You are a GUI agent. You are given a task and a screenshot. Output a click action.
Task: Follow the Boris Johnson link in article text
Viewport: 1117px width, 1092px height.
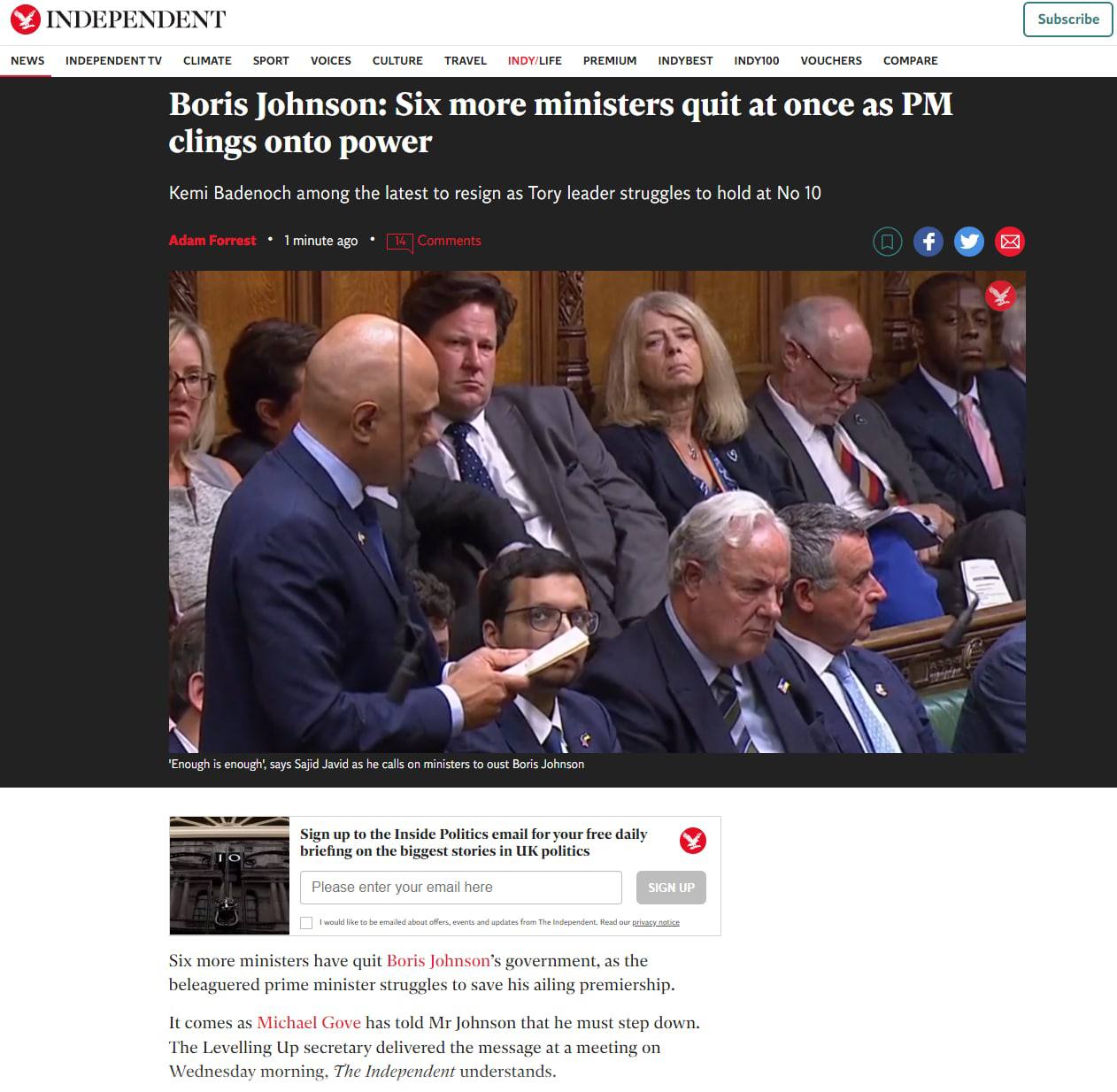(438, 961)
